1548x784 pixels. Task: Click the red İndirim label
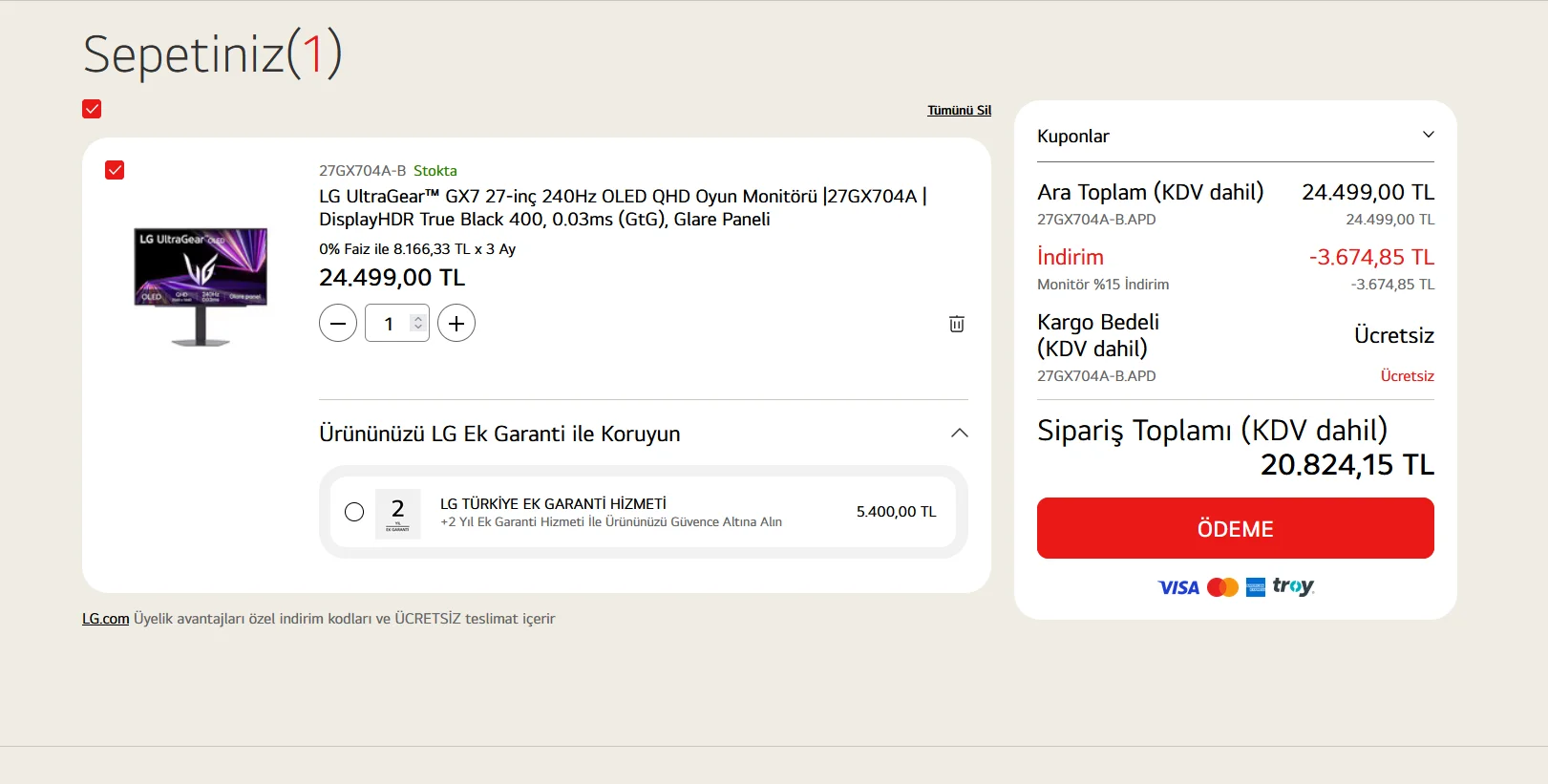[1071, 257]
